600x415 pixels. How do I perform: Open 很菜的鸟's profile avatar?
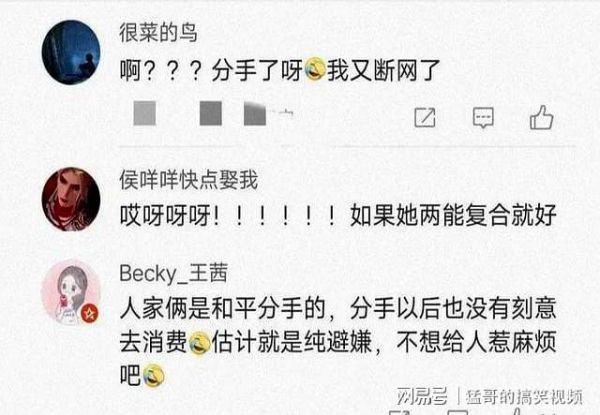(71, 52)
